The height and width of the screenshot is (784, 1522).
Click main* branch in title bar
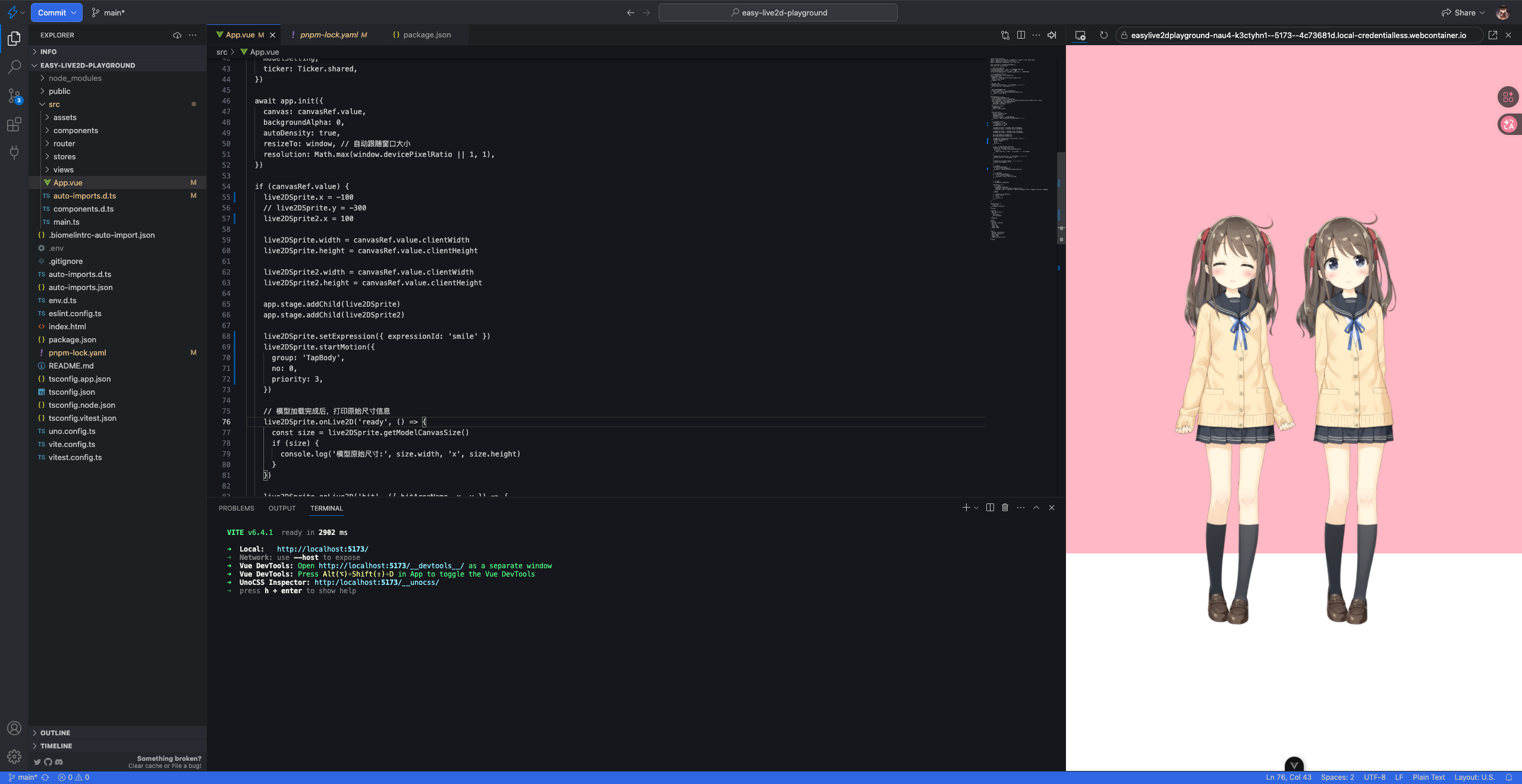(108, 12)
